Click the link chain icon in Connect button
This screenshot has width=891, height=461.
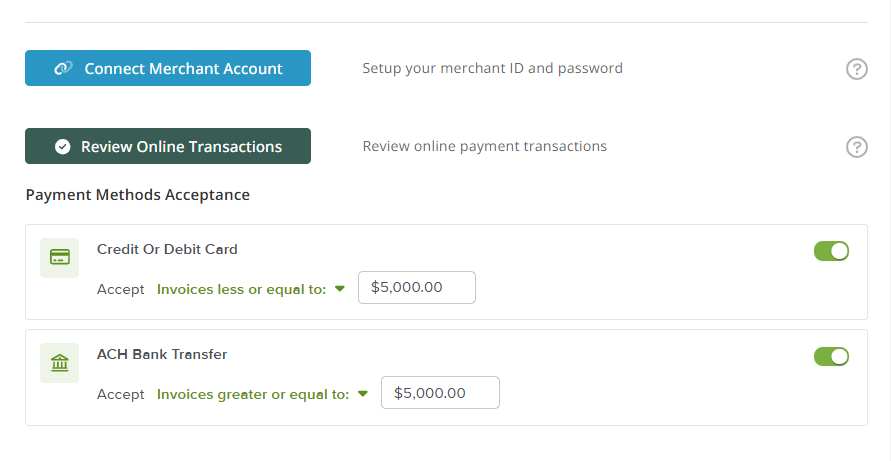coord(63,68)
